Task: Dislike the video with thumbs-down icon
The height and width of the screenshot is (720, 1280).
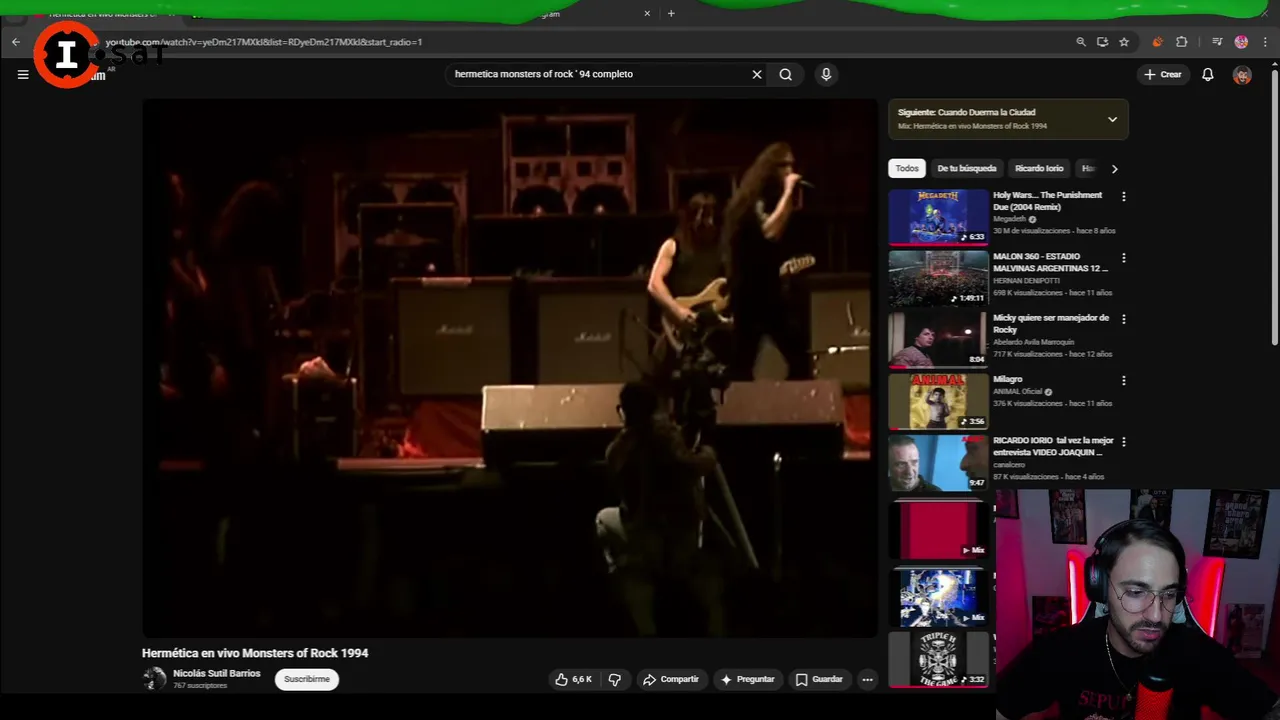Action: point(615,679)
